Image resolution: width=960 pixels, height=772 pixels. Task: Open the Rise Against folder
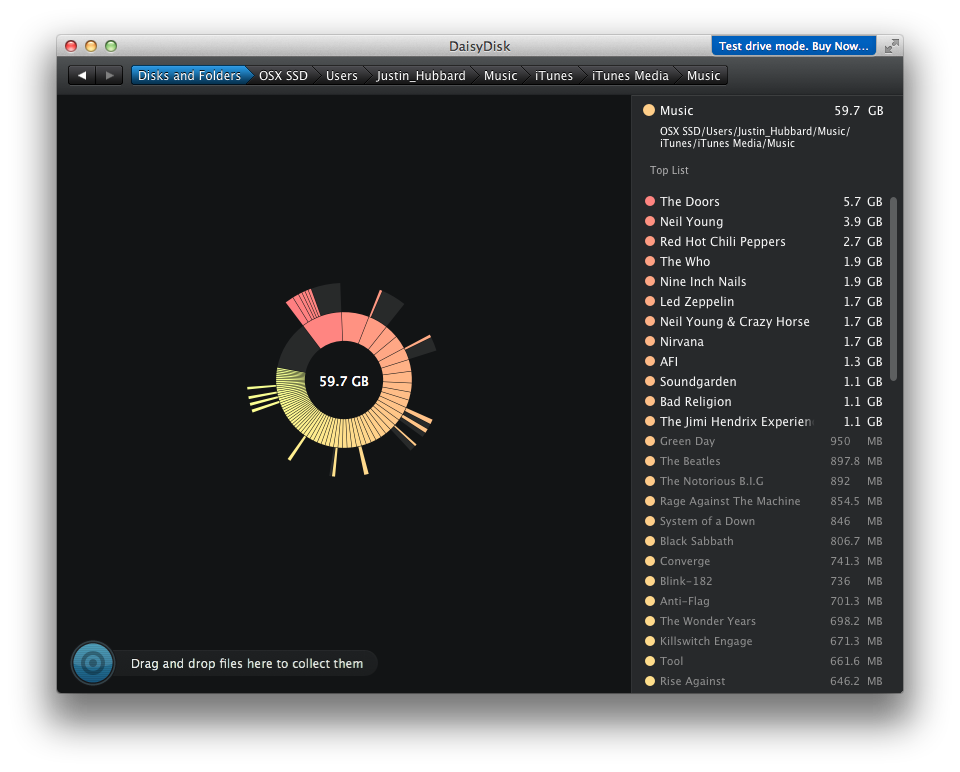[x=763, y=681]
